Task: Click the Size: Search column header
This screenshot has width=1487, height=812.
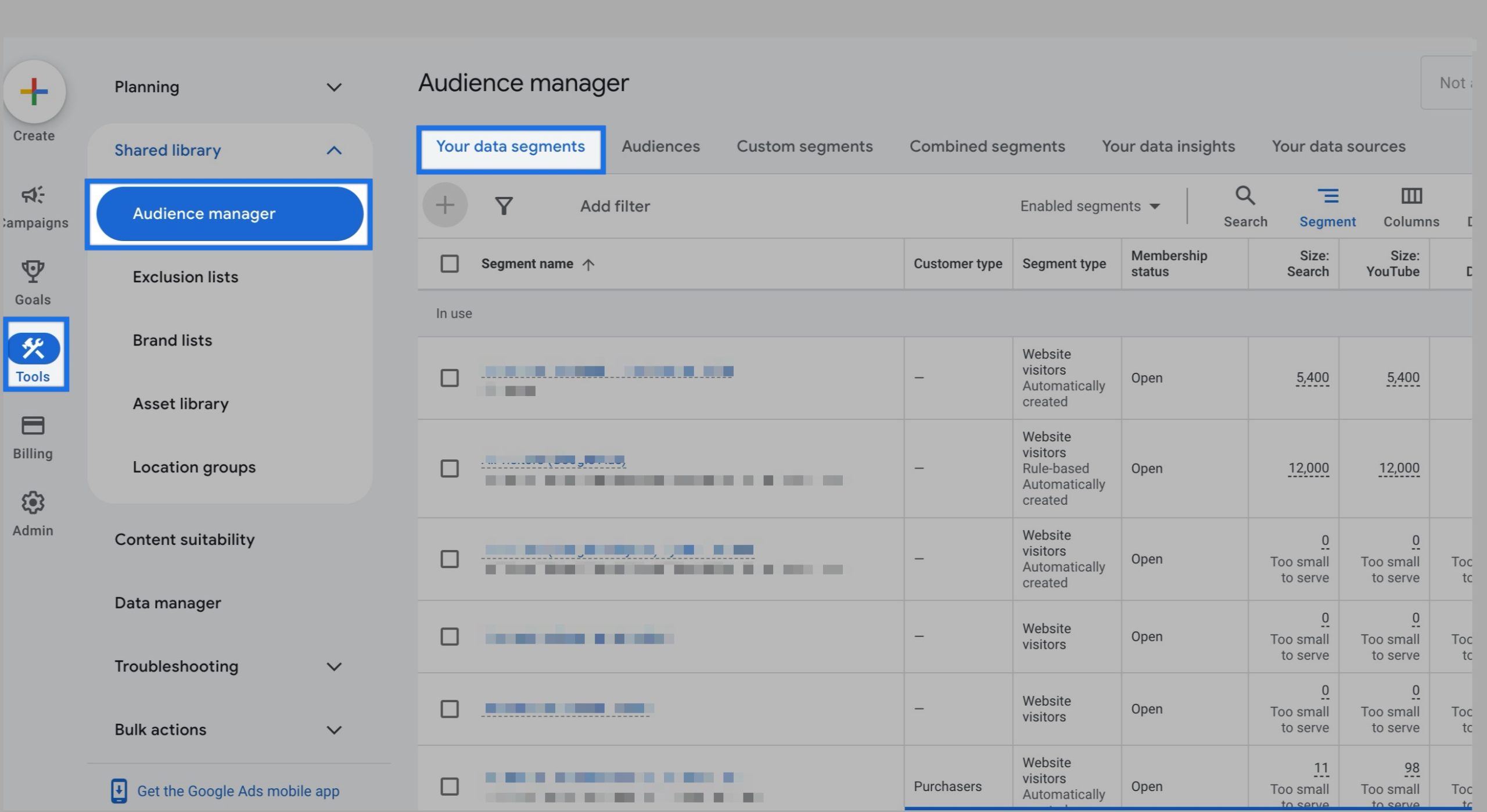Action: pyautogui.click(x=1308, y=264)
